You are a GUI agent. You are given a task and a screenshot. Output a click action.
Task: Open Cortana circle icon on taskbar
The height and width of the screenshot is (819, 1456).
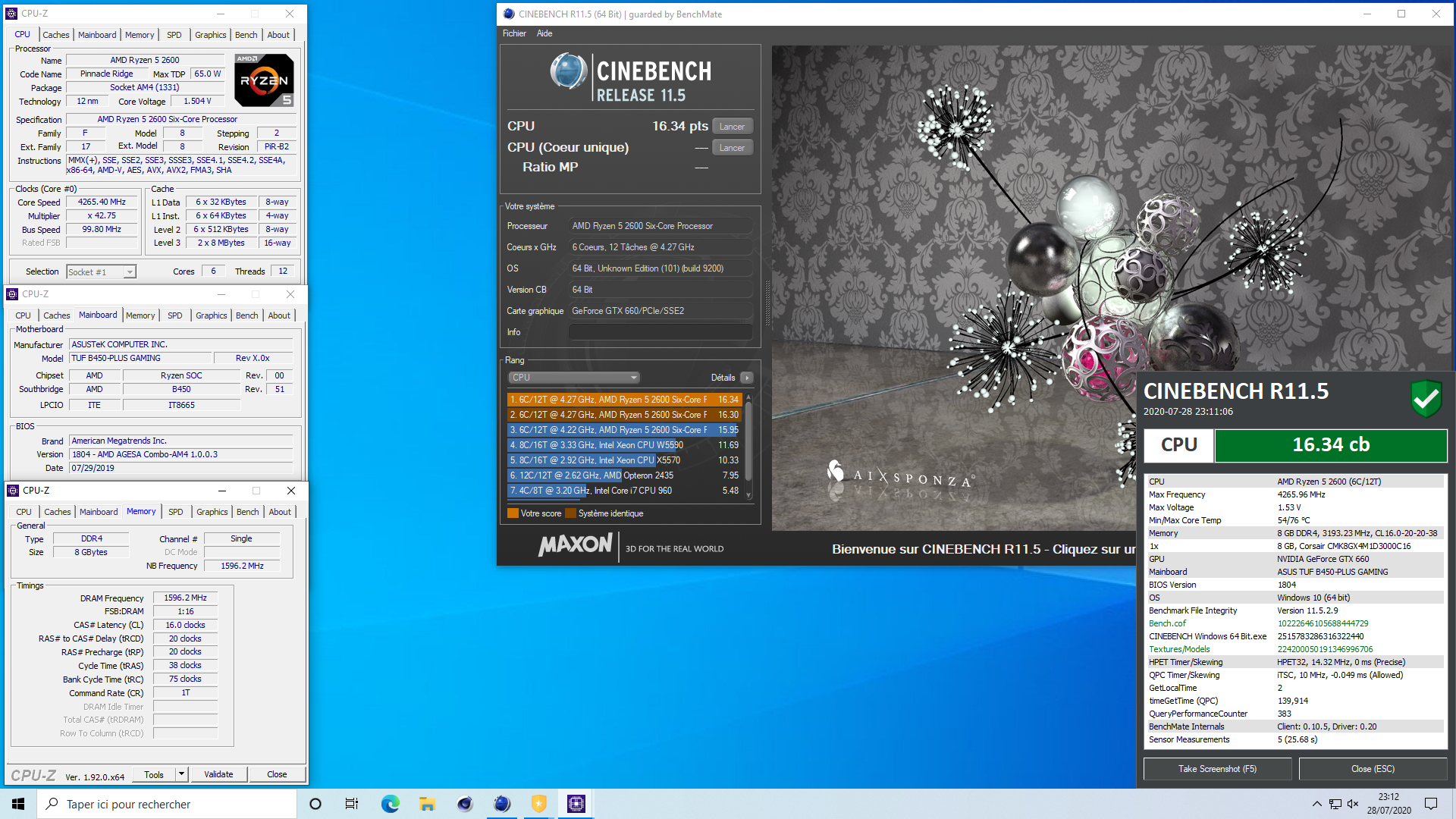pos(315,804)
